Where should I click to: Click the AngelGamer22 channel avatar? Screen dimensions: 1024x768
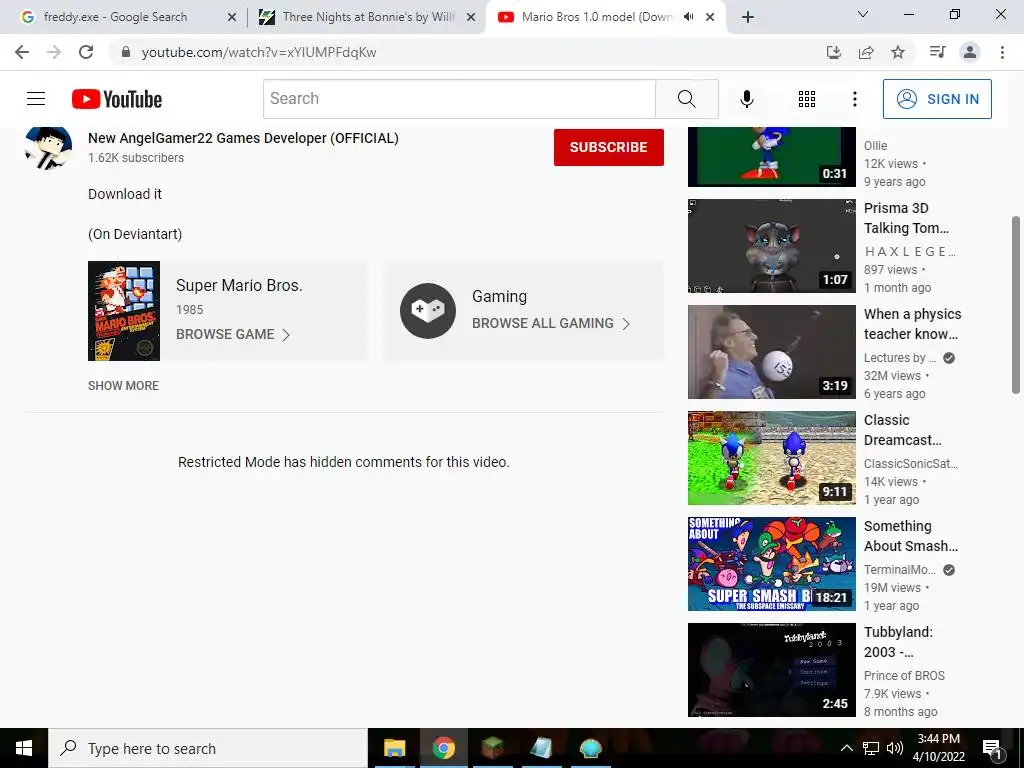[x=48, y=148]
